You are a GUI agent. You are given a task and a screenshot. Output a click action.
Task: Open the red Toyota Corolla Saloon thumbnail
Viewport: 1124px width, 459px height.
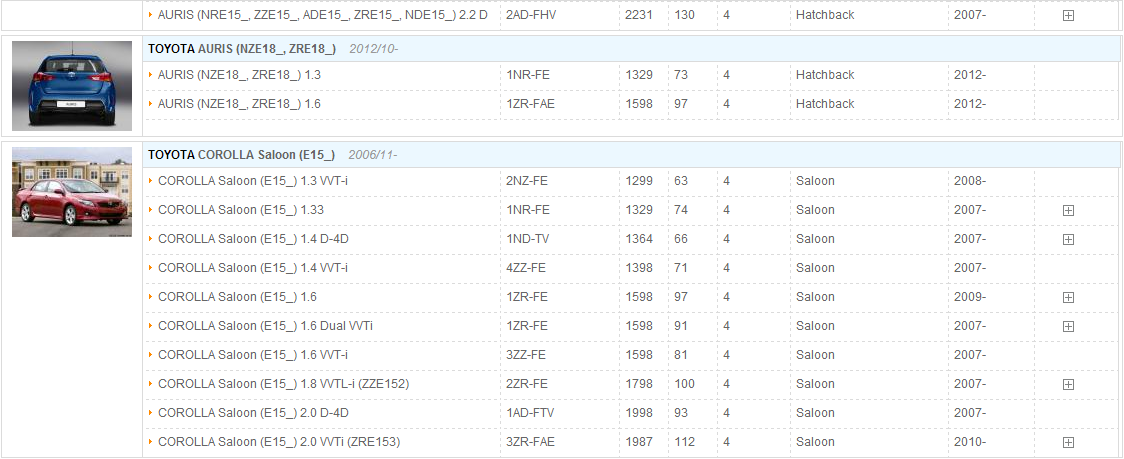72,192
